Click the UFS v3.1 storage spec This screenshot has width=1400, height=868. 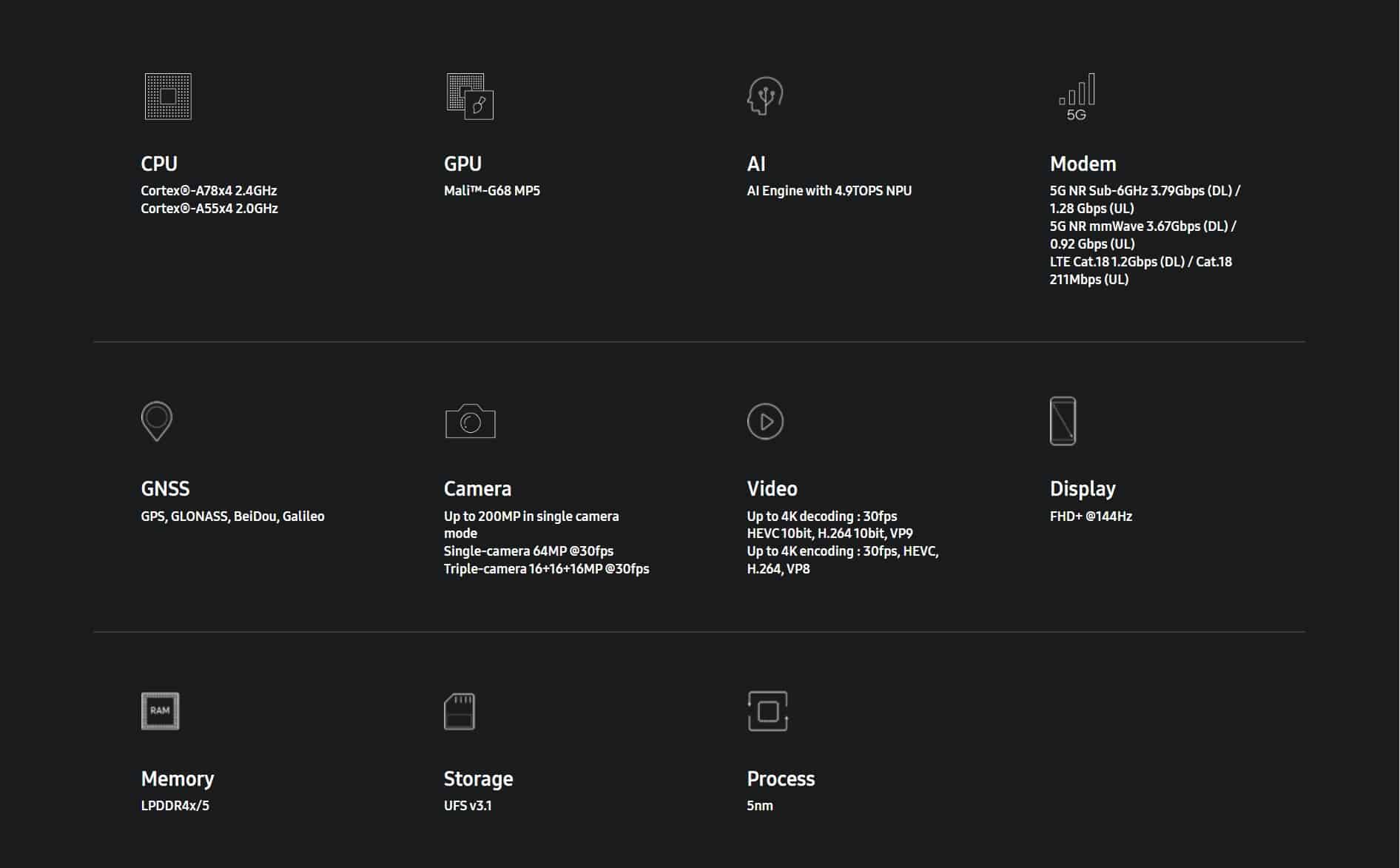click(468, 806)
